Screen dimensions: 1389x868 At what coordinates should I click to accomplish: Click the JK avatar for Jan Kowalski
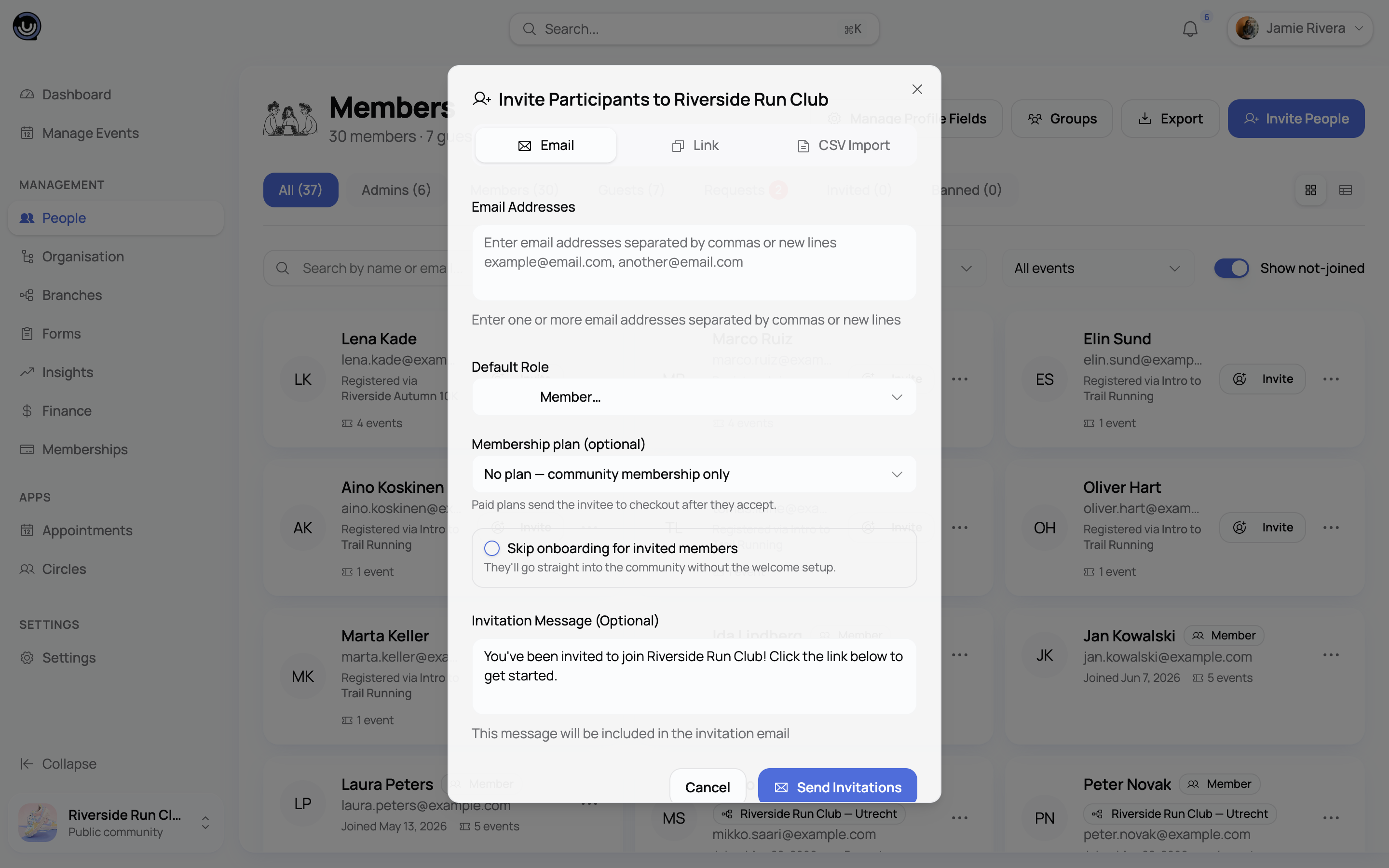1045,655
